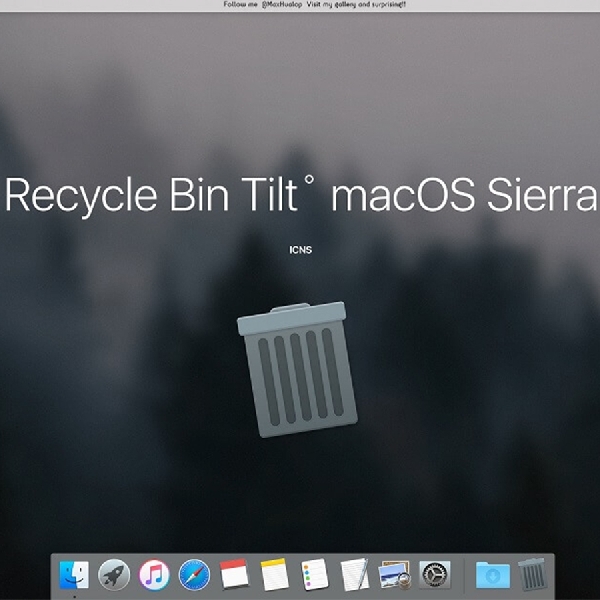600x600 pixels.
Task: Open System Preferences gear in dock
Action: [435, 574]
